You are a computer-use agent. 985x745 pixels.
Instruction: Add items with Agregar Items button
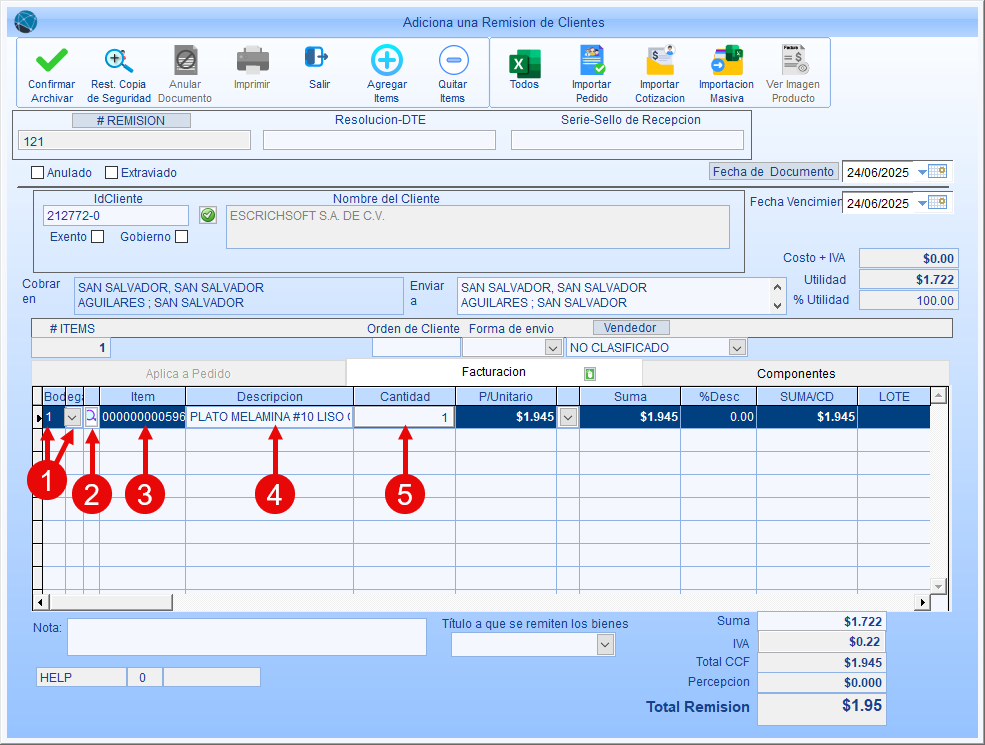pos(386,62)
